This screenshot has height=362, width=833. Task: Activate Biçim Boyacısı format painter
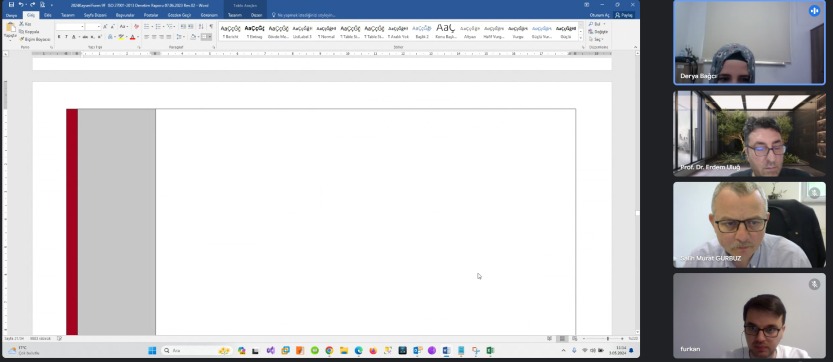[35, 39]
